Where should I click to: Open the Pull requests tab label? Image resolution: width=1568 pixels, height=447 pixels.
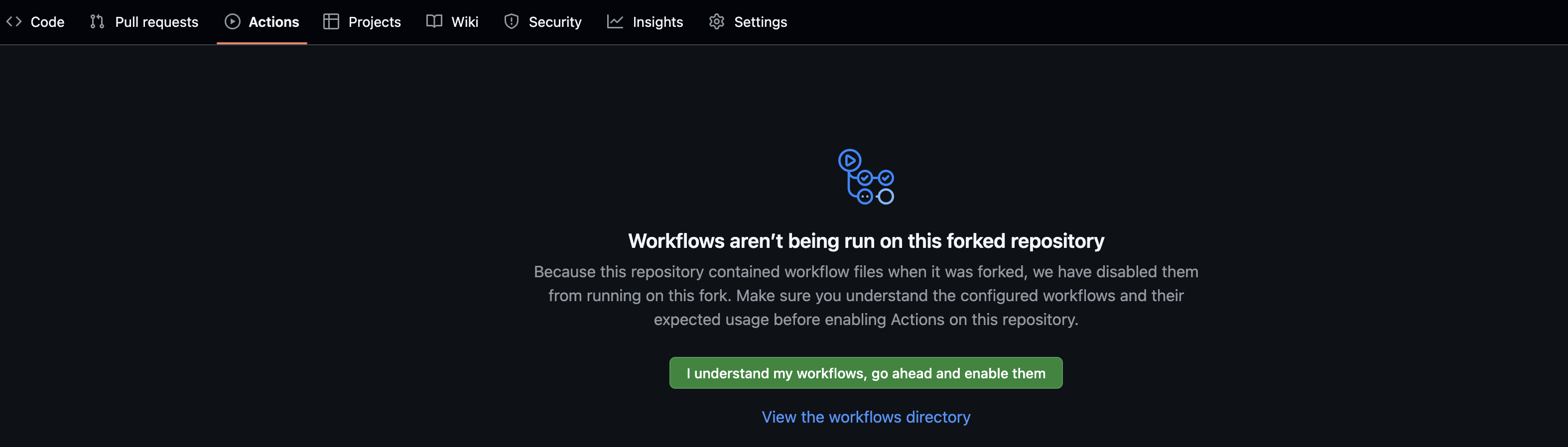156,22
